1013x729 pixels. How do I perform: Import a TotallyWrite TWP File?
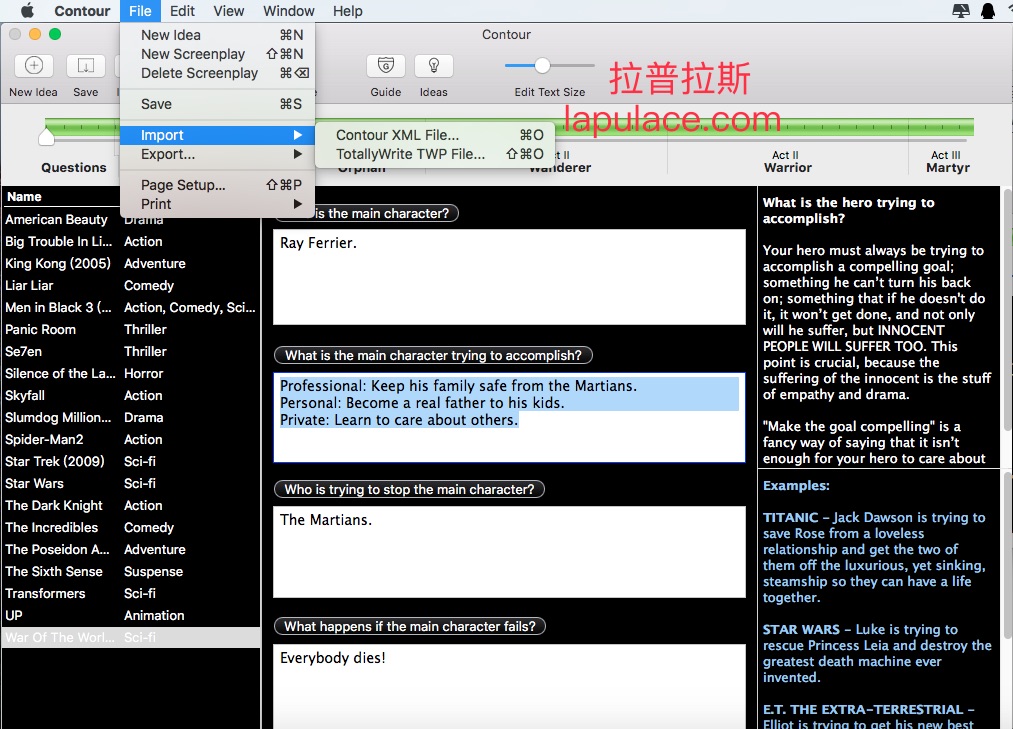[435, 154]
